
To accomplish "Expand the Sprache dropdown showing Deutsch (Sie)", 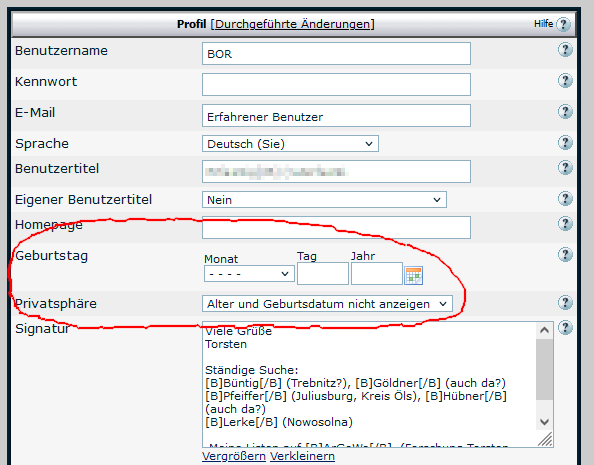I will click(x=290, y=144).
